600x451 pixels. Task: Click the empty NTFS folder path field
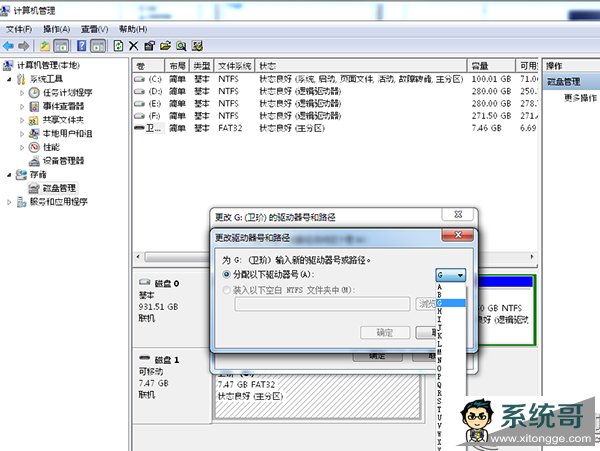[x=322, y=304]
